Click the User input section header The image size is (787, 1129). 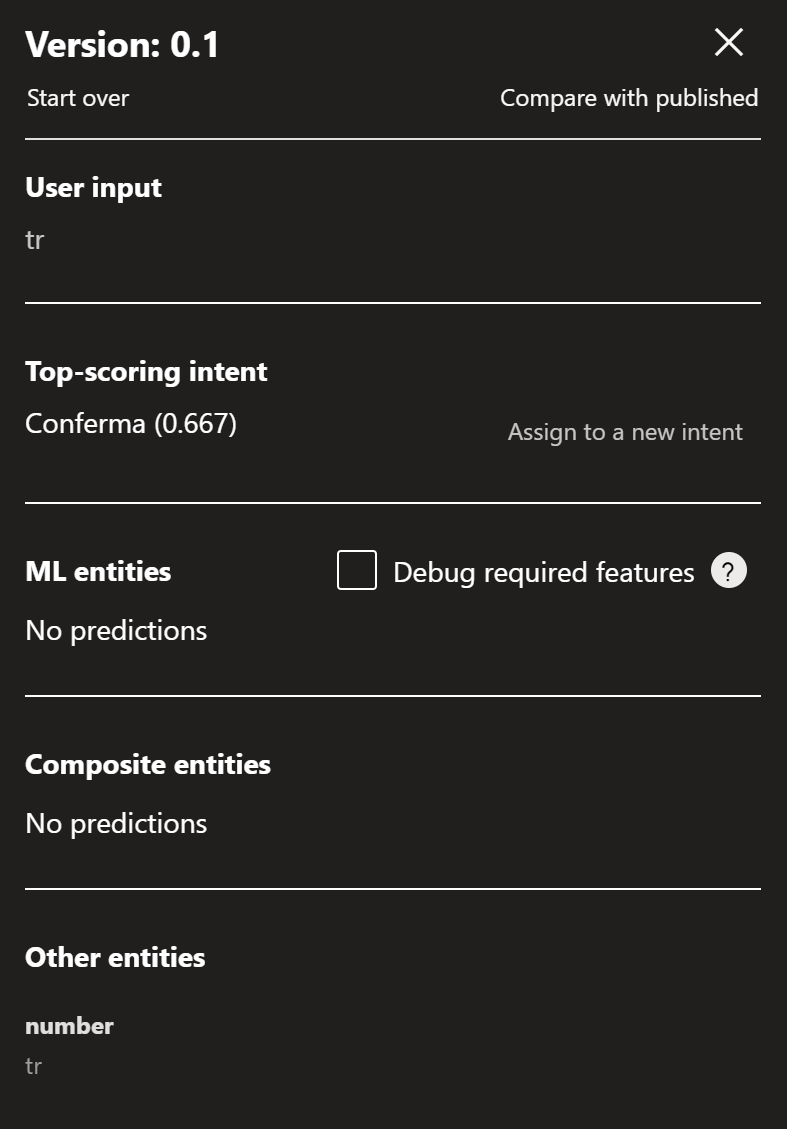click(93, 187)
